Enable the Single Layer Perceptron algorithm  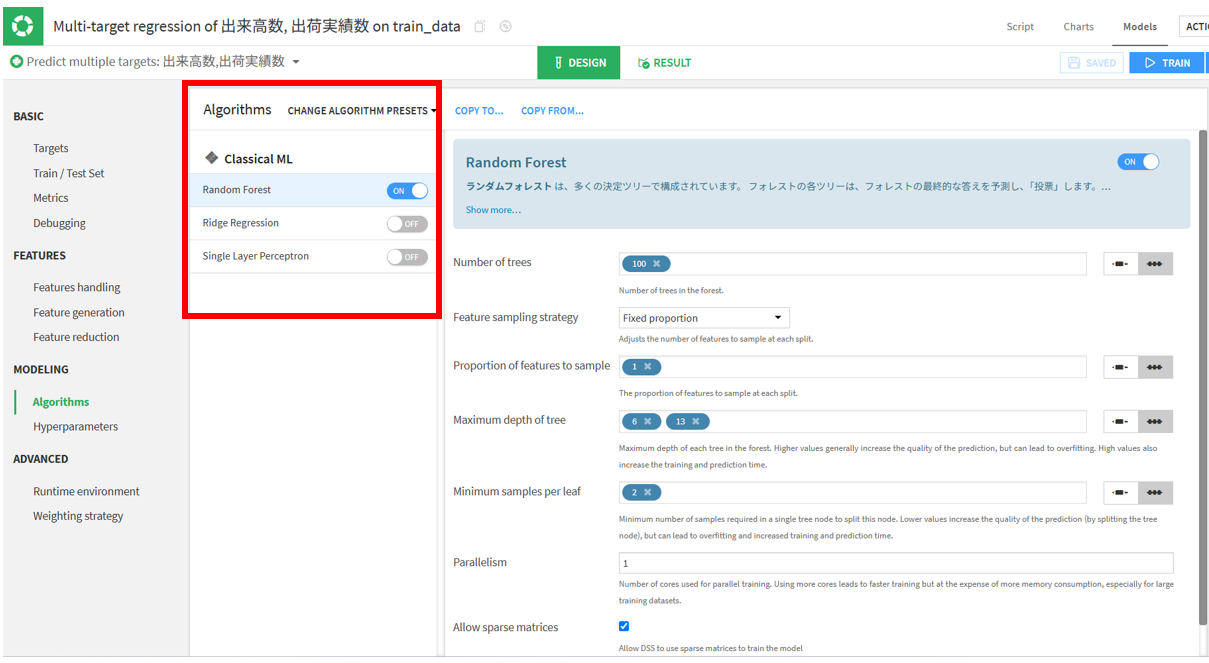point(407,257)
